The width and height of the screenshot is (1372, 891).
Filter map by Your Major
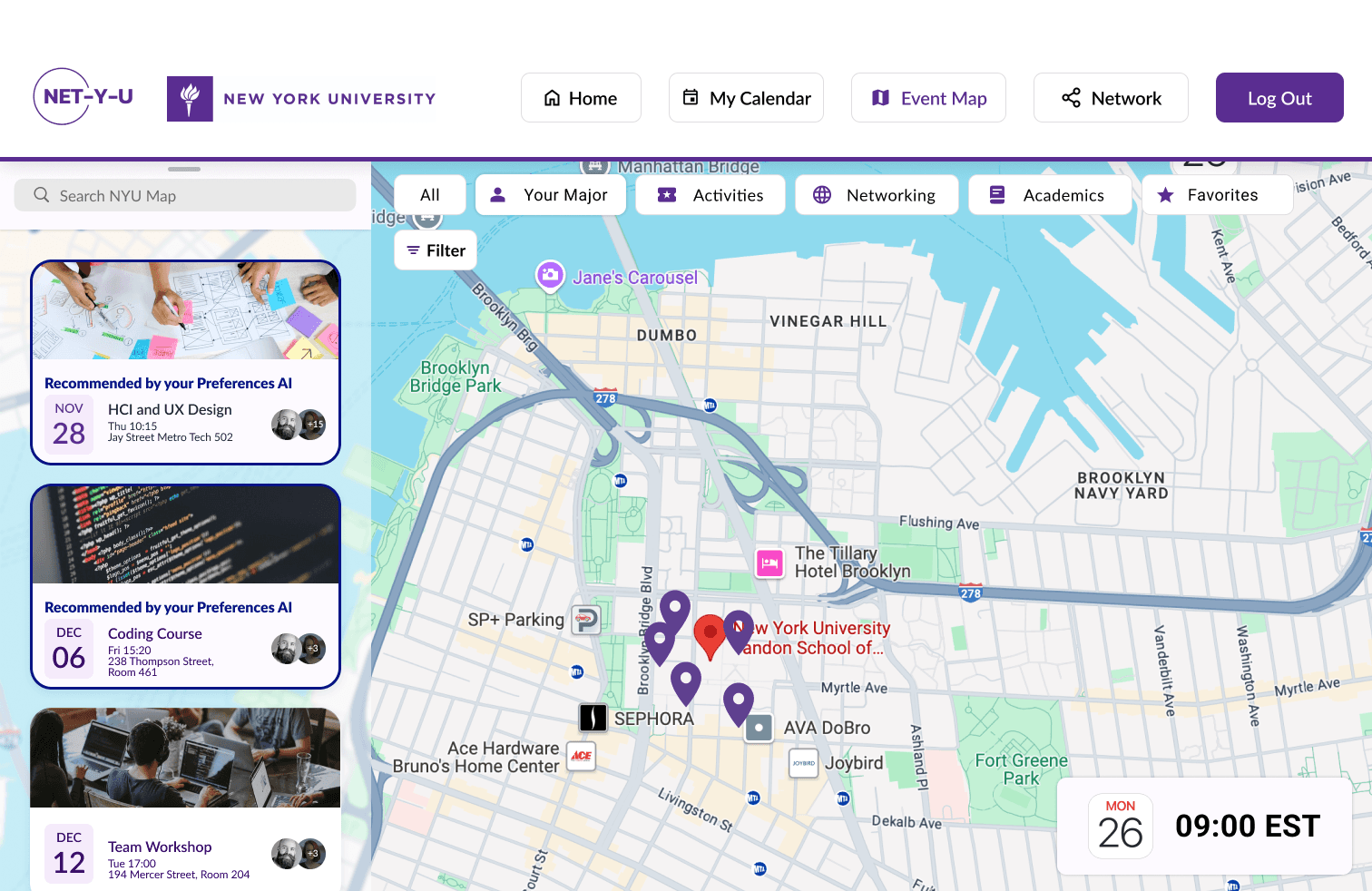point(551,195)
